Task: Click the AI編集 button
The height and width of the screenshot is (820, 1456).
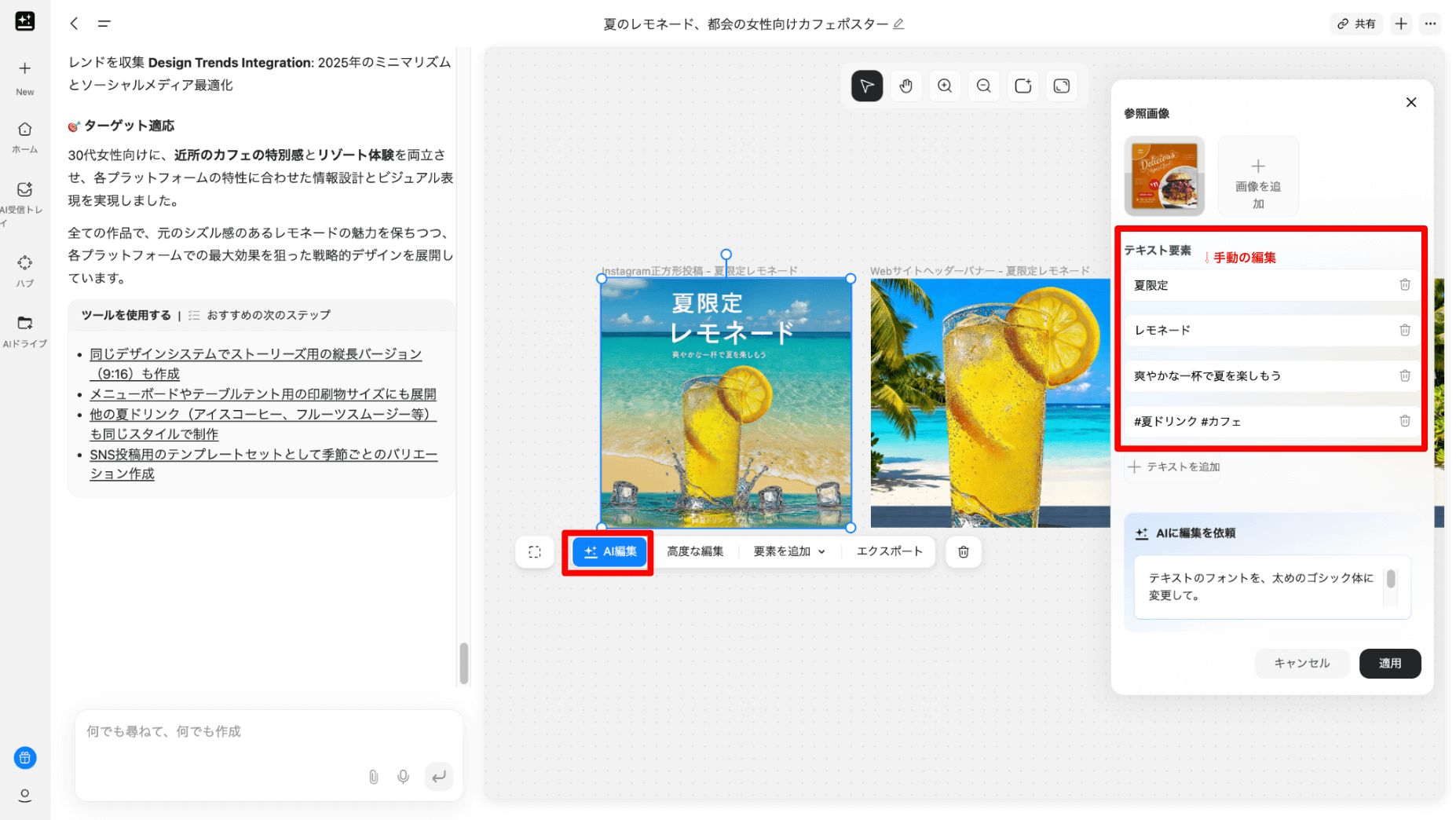Action: click(x=610, y=552)
